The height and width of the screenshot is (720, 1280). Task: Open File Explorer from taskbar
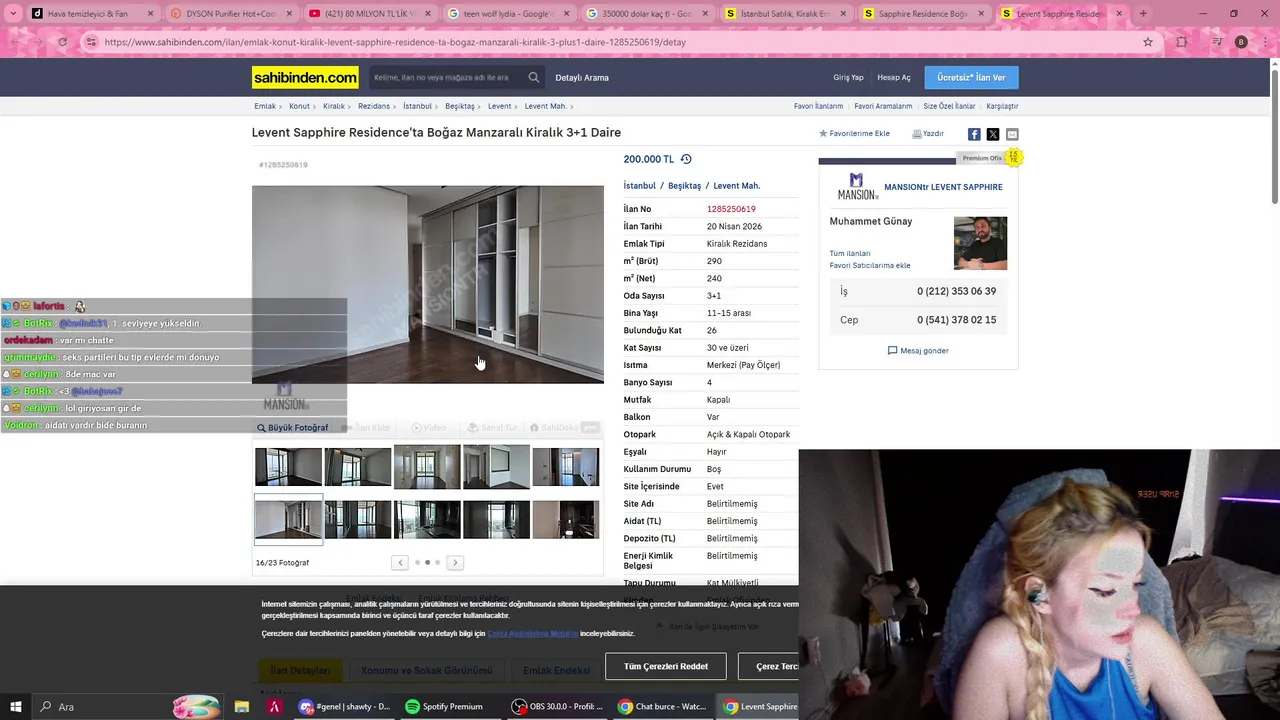click(x=242, y=707)
